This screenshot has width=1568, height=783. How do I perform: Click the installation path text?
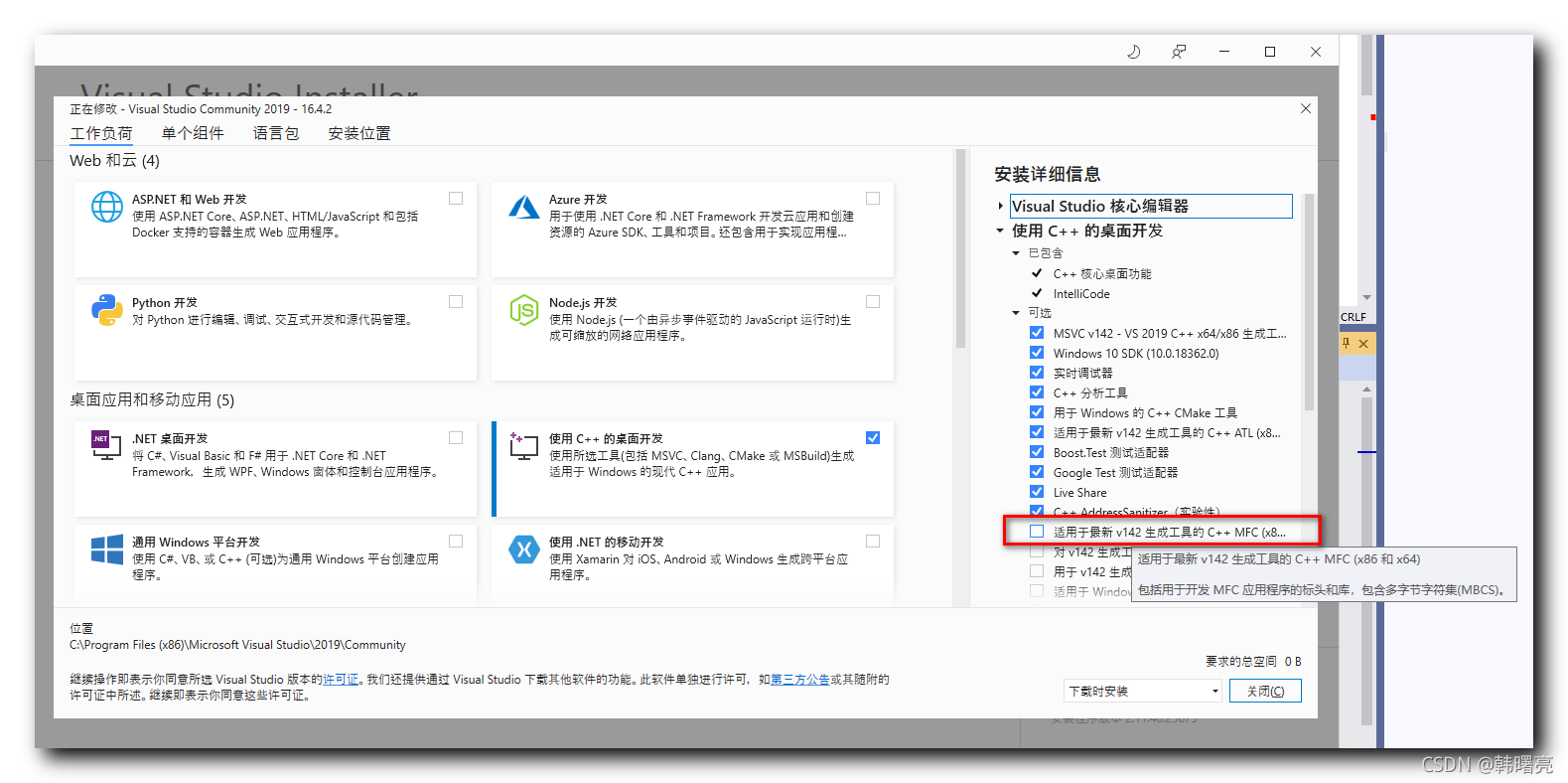coord(237,645)
